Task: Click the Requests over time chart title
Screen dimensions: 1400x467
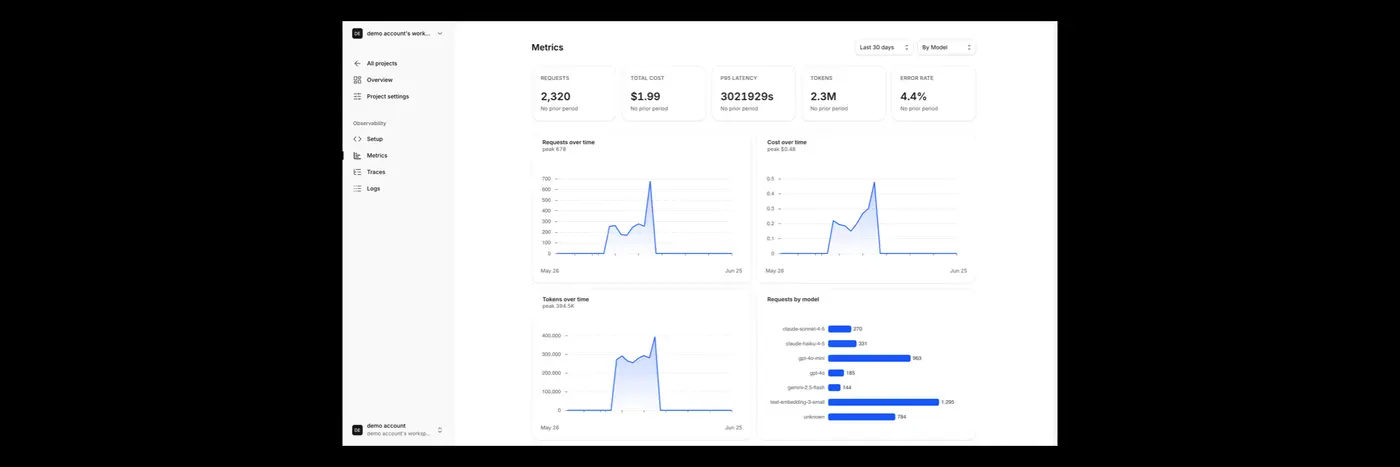Action: [x=569, y=142]
